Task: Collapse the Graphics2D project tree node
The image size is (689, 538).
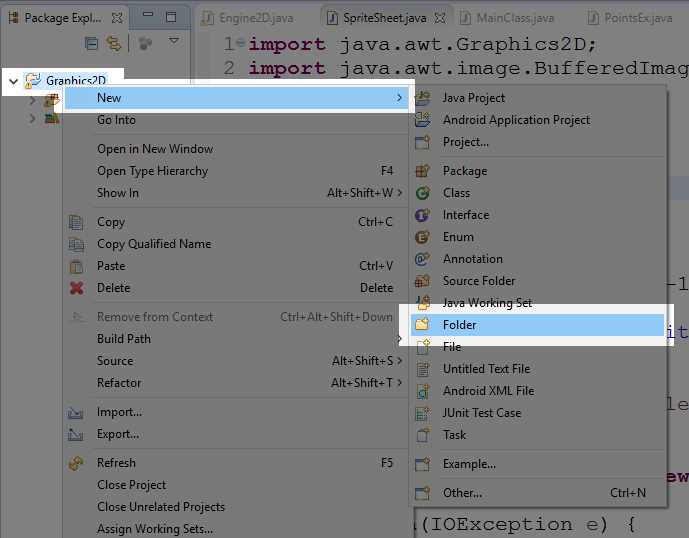Action: point(14,81)
